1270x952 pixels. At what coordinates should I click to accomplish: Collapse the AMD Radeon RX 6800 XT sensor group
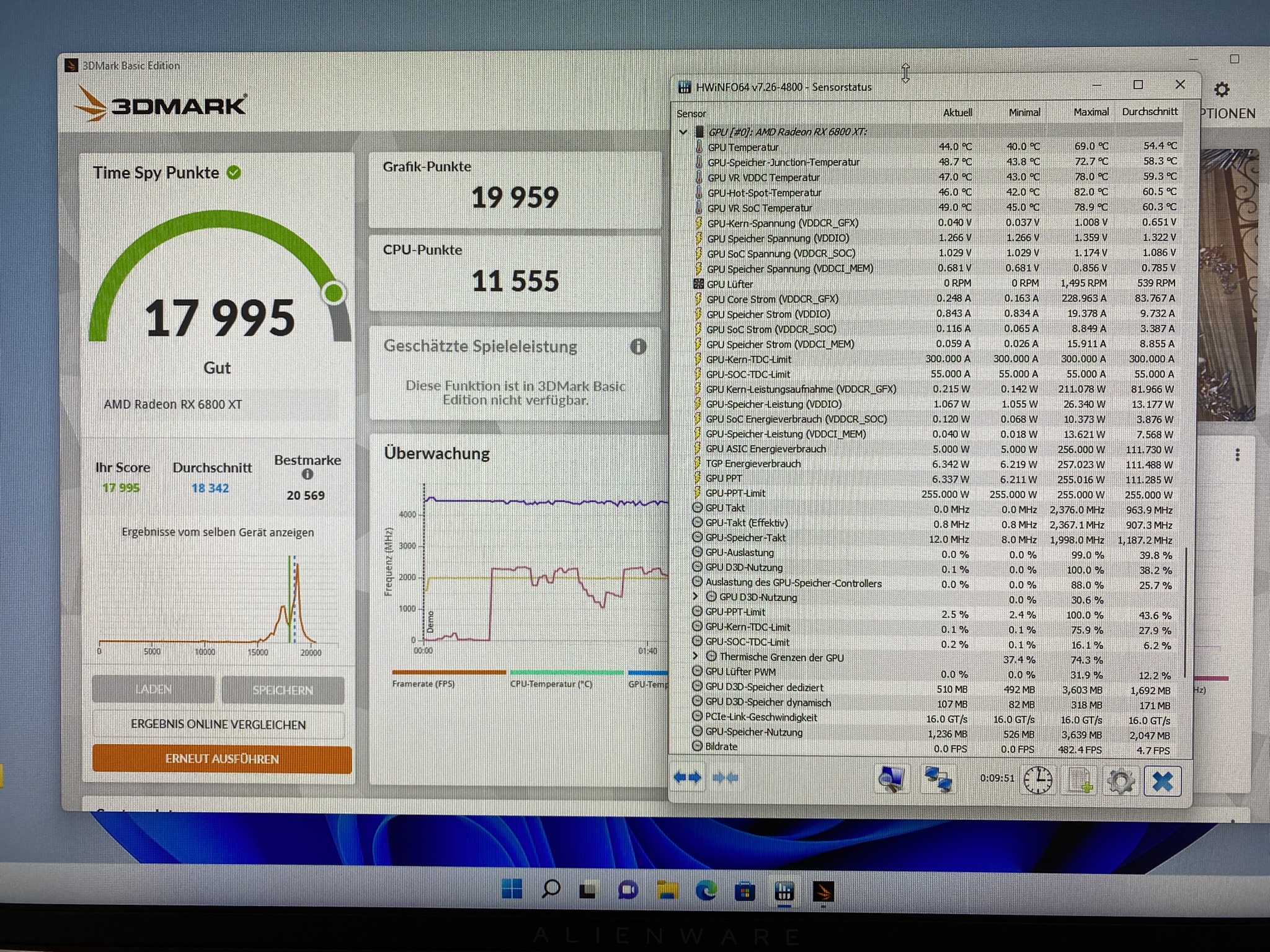point(683,132)
